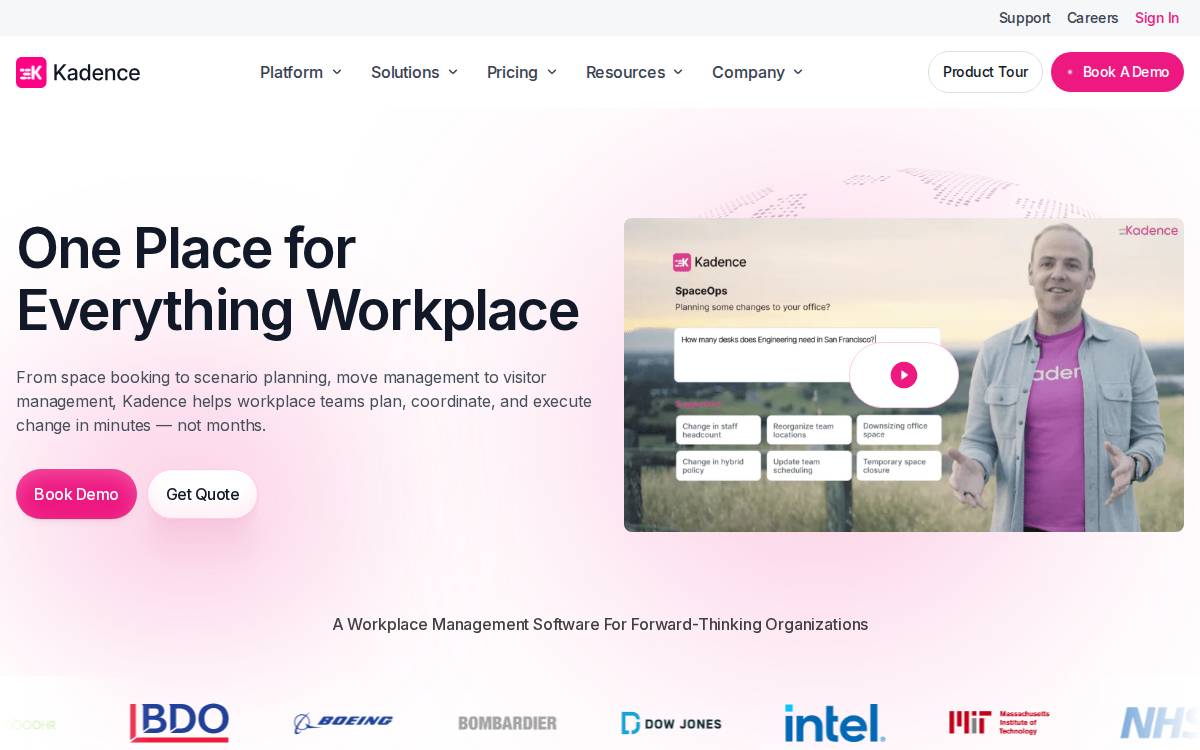Click the Kadence logo icon in header
The width and height of the screenshot is (1200, 750).
coord(31,72)
